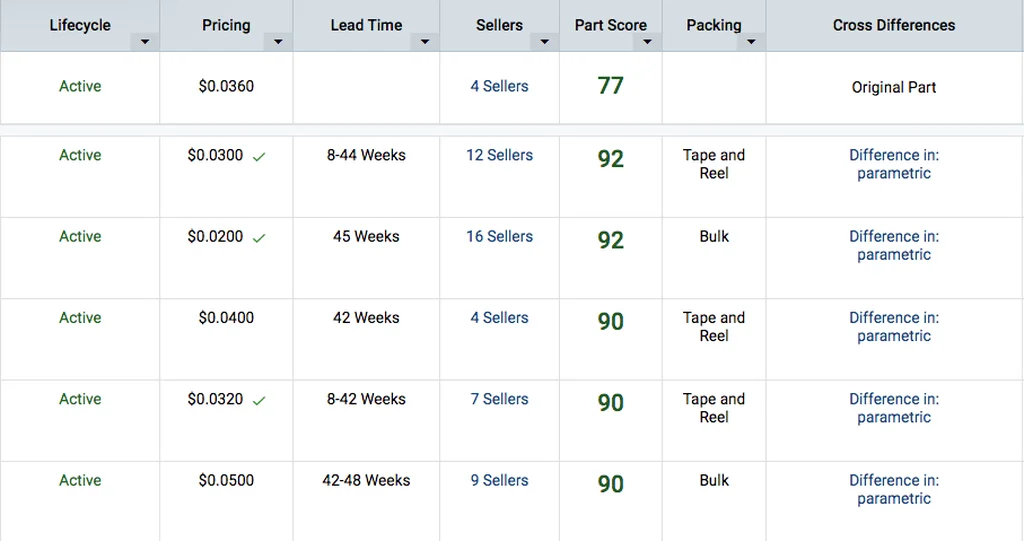Open the Part Score column filter arrow

pos(647,42)
